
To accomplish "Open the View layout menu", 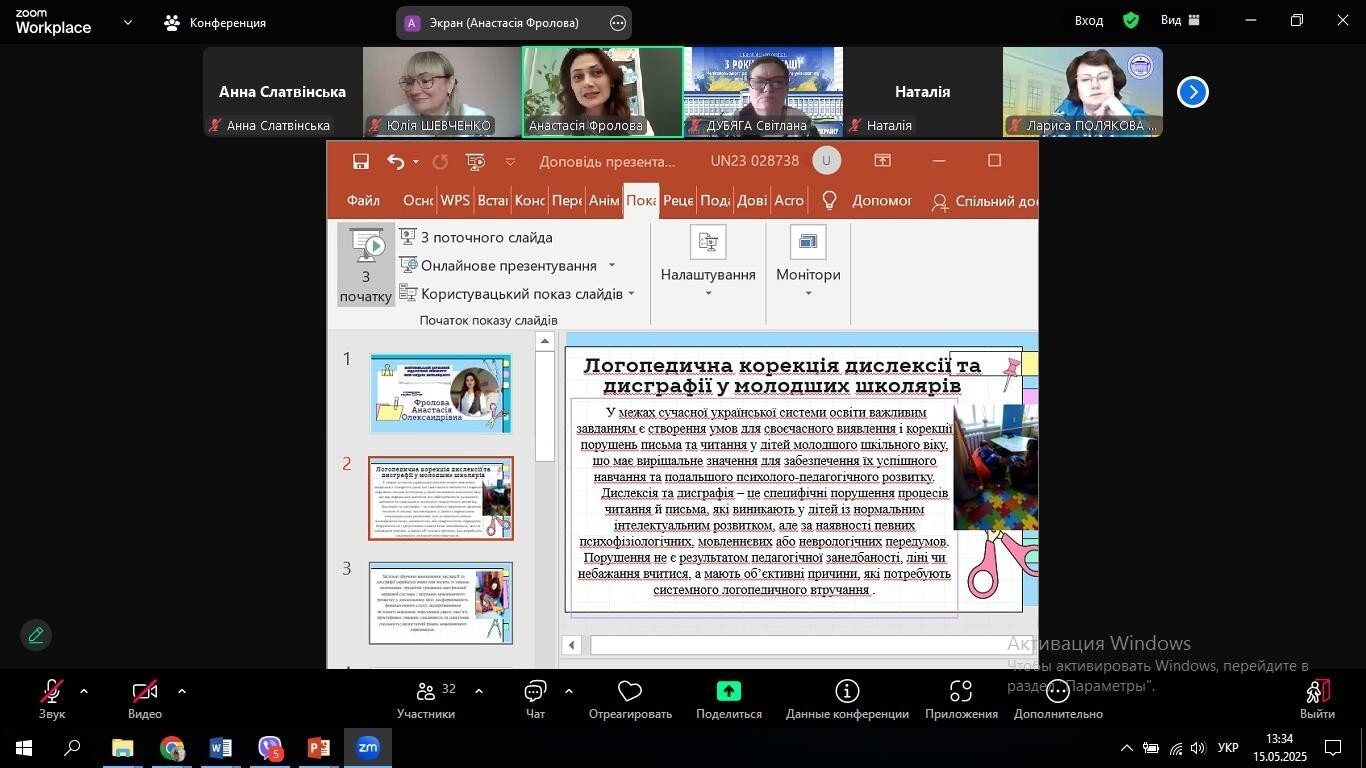I will 1181,20.
